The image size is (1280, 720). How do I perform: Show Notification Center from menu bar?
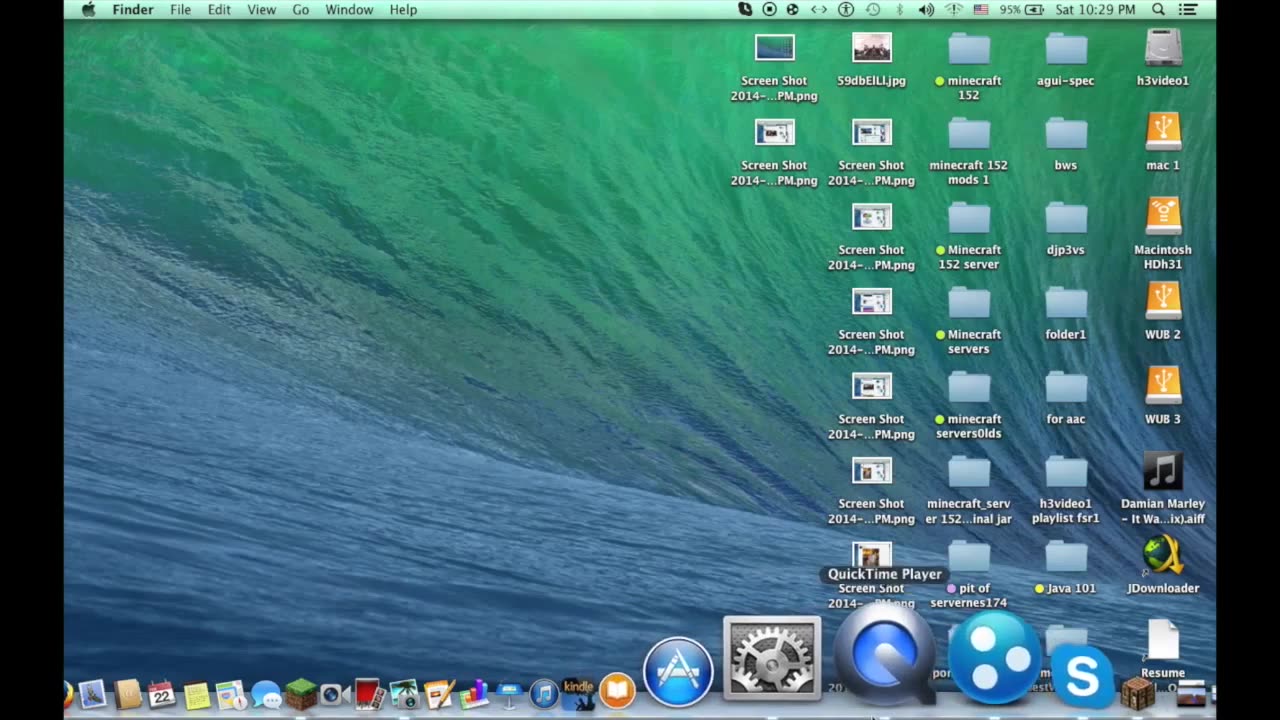[x=1188, y=10]
